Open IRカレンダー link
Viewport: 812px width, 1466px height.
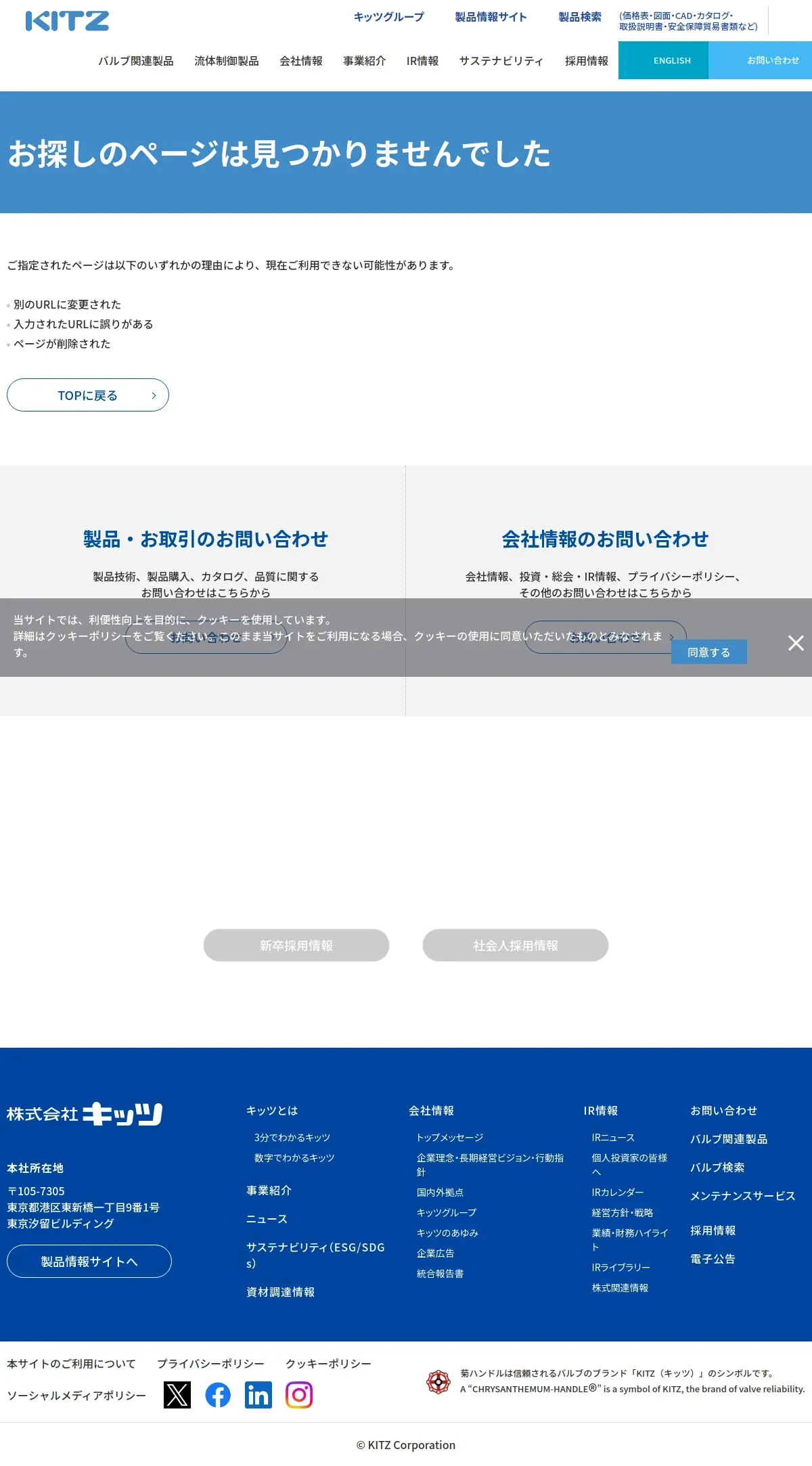pyautogui.click(x=618, y=1193)
